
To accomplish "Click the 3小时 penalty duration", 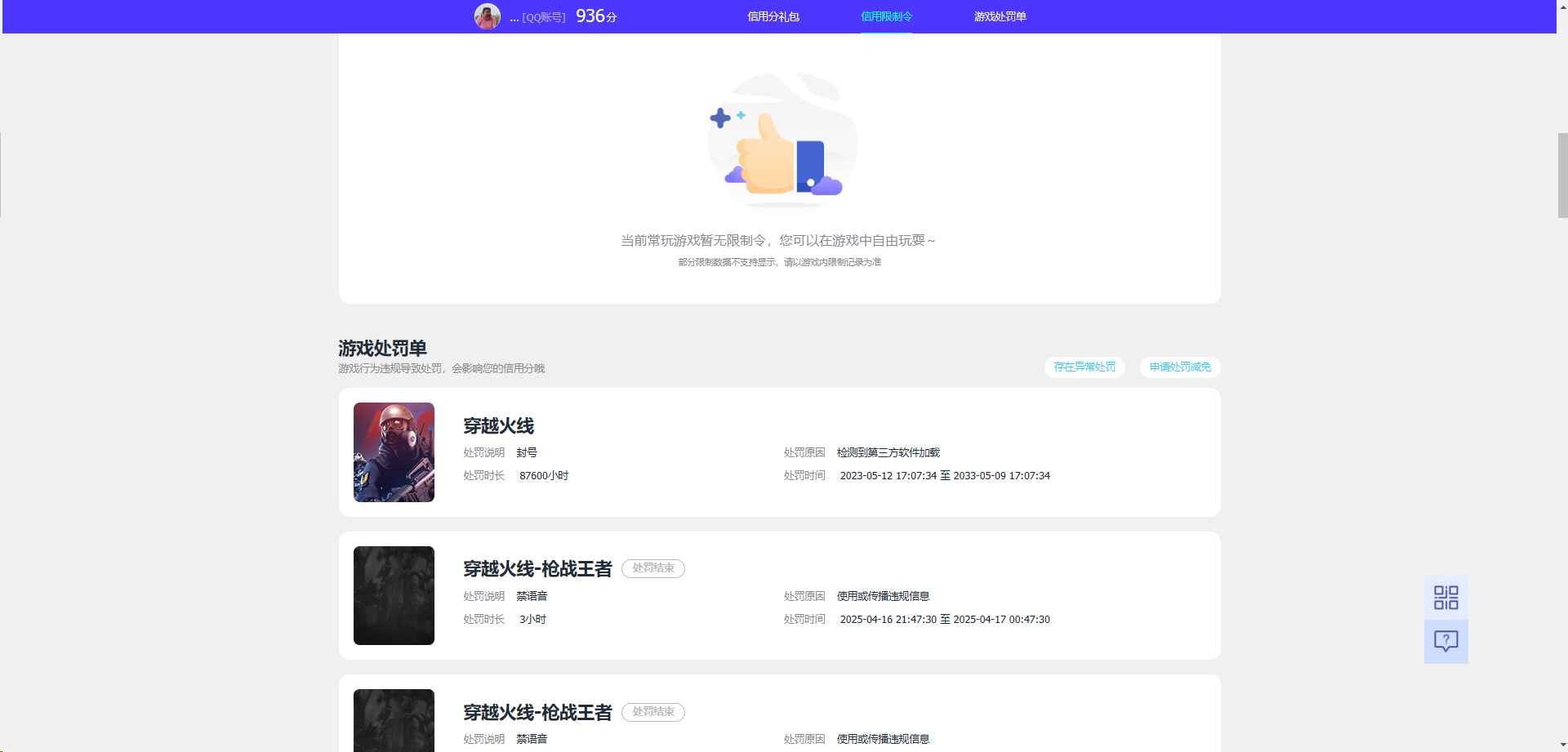I will (x=532, y=620).
